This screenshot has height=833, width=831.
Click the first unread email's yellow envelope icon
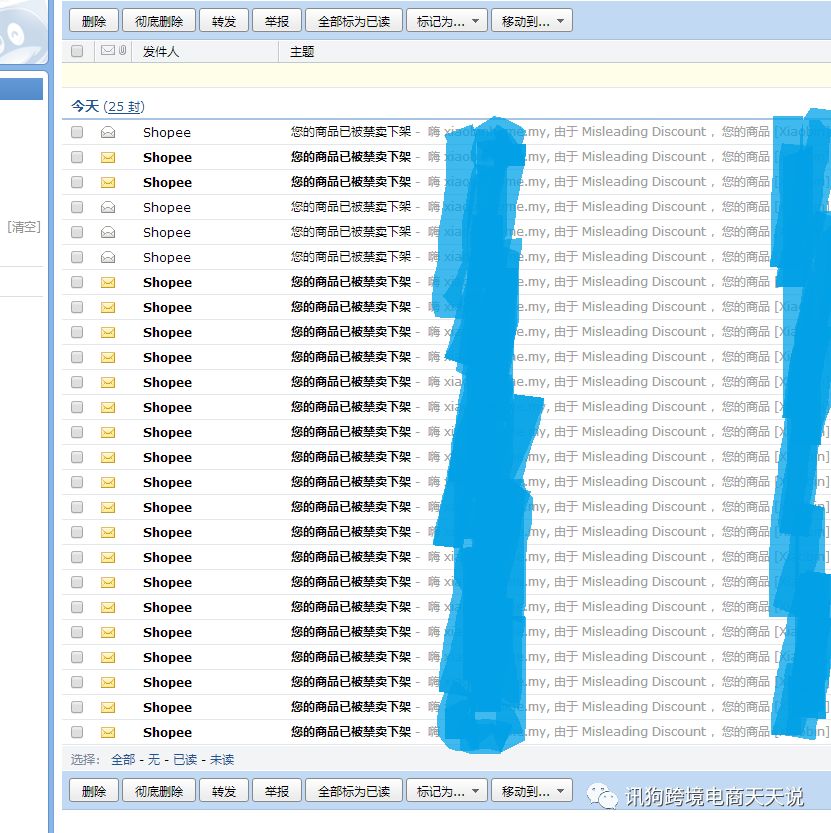tap(108, 157)
